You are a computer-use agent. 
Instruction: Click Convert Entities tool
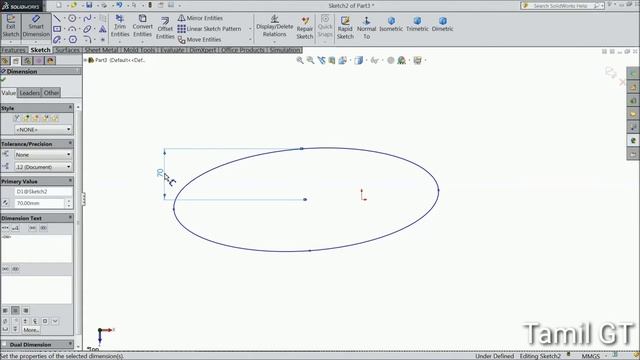coord(142,26)
